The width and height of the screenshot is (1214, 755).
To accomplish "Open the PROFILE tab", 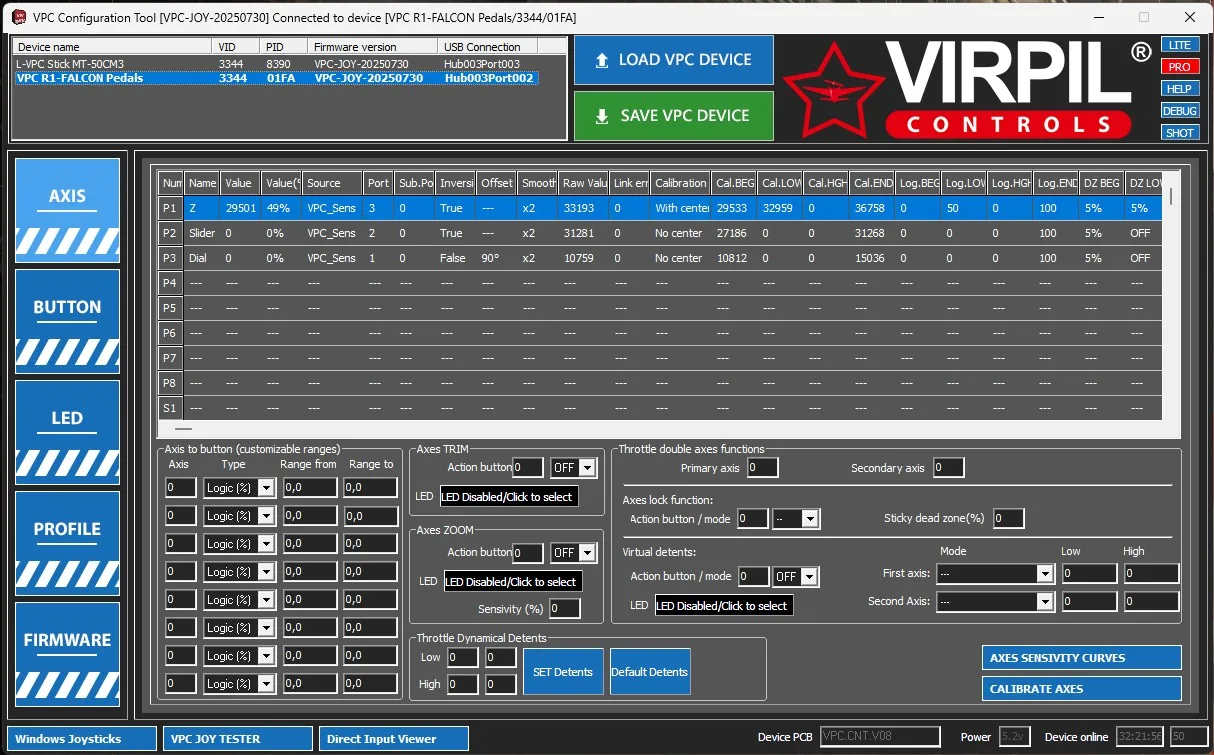I will pyautogui.click(x=68, y=543).
